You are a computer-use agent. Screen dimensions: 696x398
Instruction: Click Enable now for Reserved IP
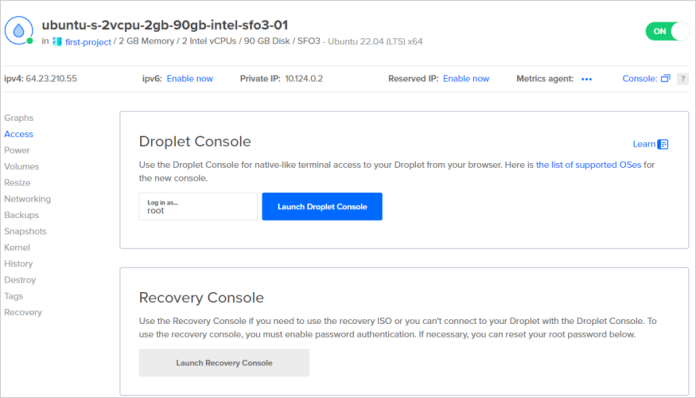coord(466,79)
